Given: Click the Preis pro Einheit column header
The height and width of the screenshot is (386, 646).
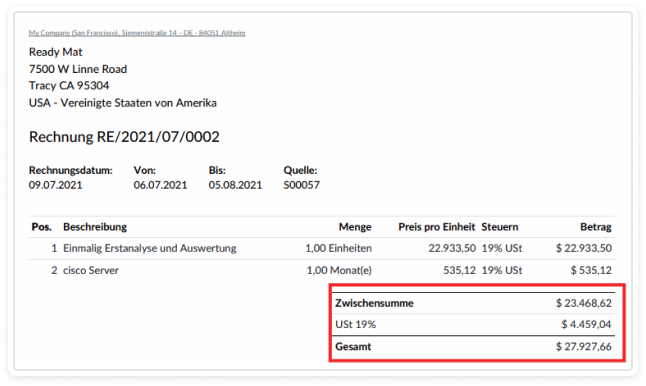Looking at the screenshot, I should point(437,227).
